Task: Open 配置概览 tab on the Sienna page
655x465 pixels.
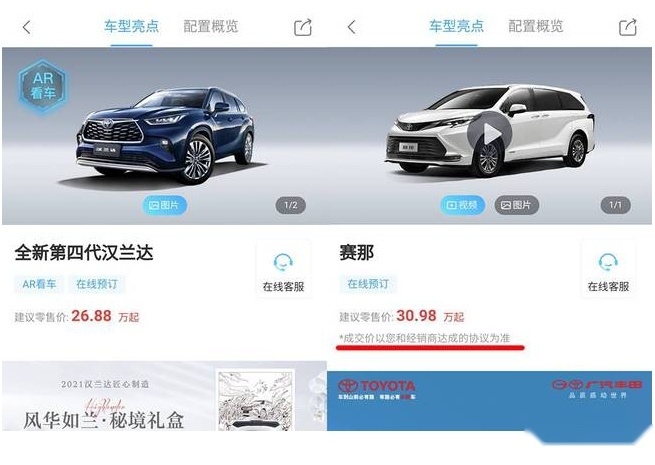Action: pos(536,26)
